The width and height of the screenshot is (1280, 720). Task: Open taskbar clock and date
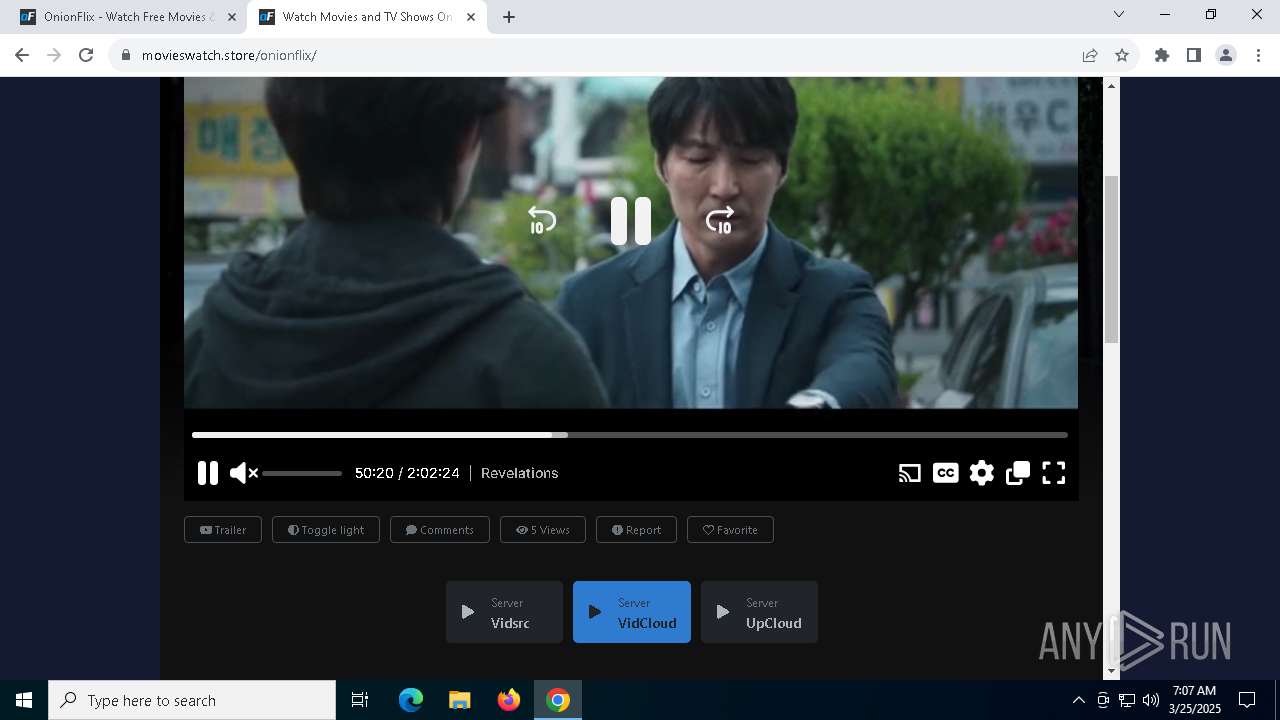click(1194, 700)
